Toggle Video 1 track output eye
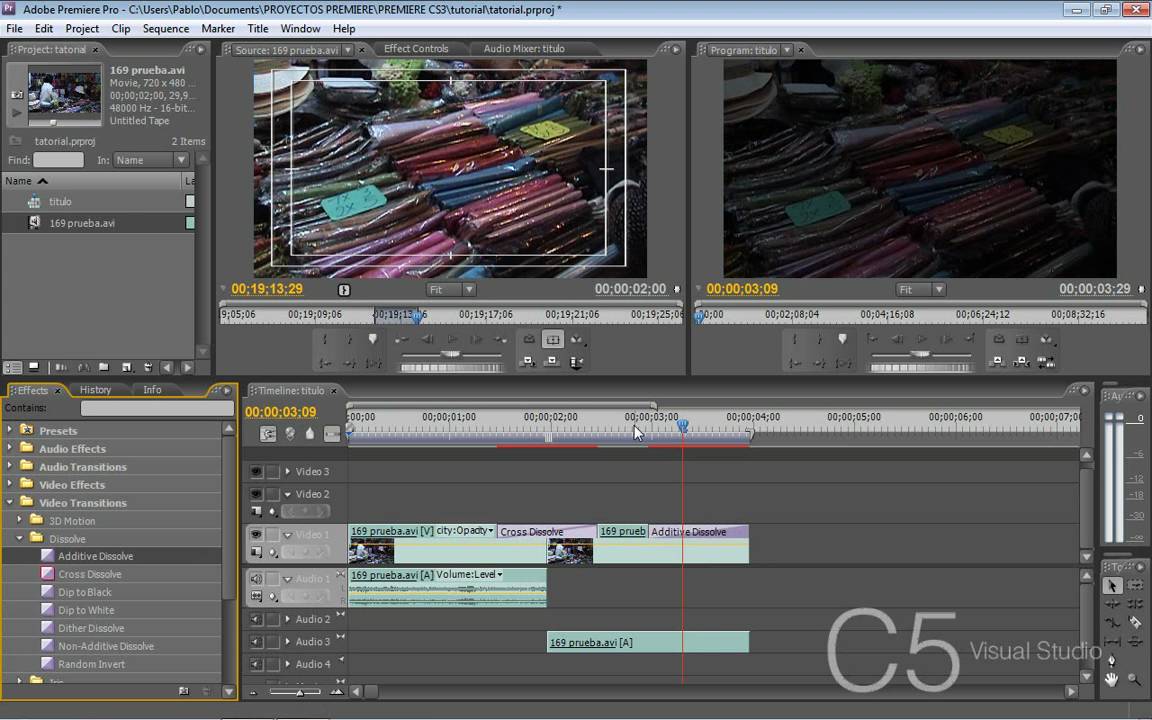This screenshot has width=1152, height=720. pyautogui.click(x=256, y=535)
